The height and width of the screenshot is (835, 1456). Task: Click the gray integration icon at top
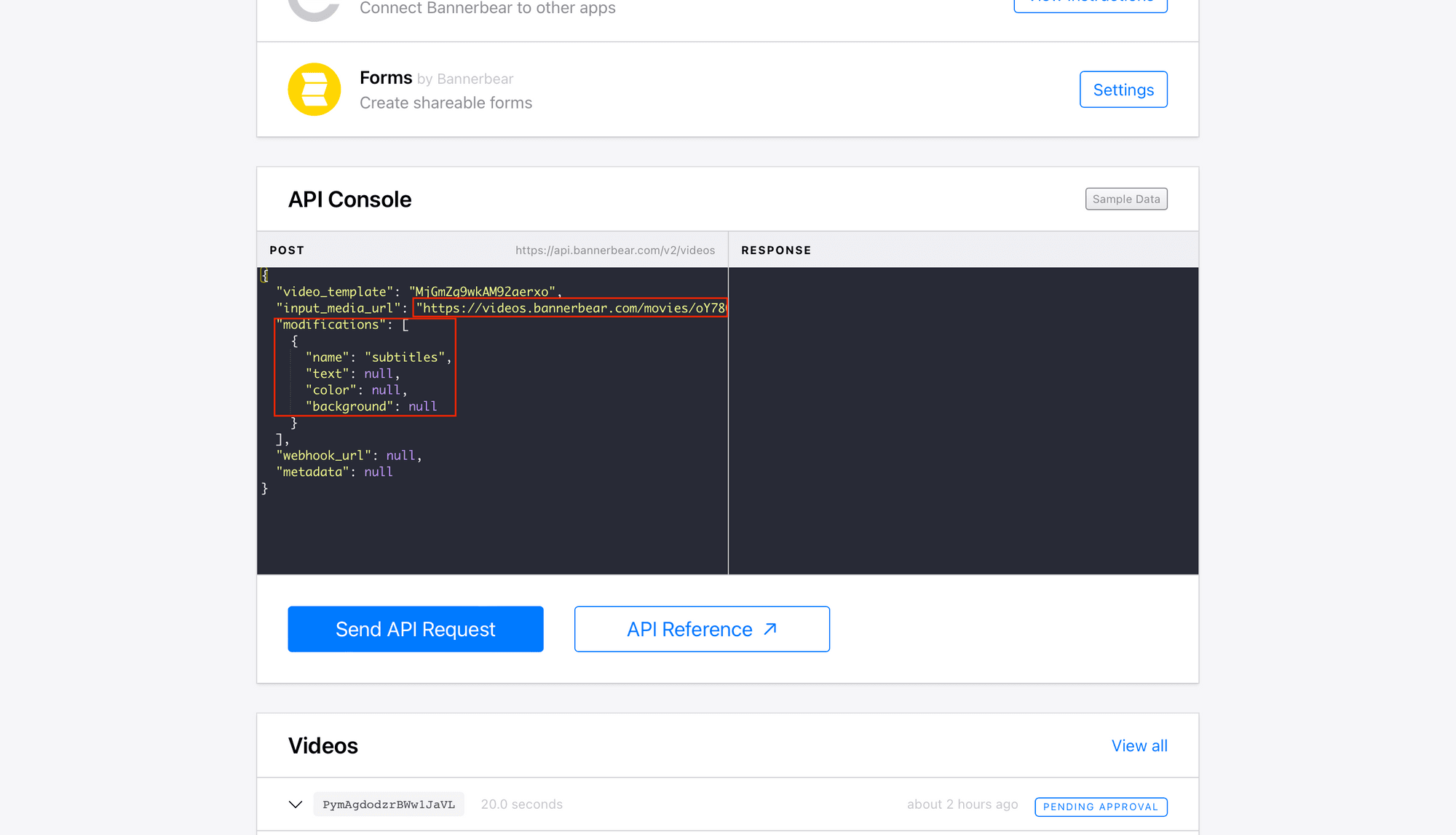(314, 9)
